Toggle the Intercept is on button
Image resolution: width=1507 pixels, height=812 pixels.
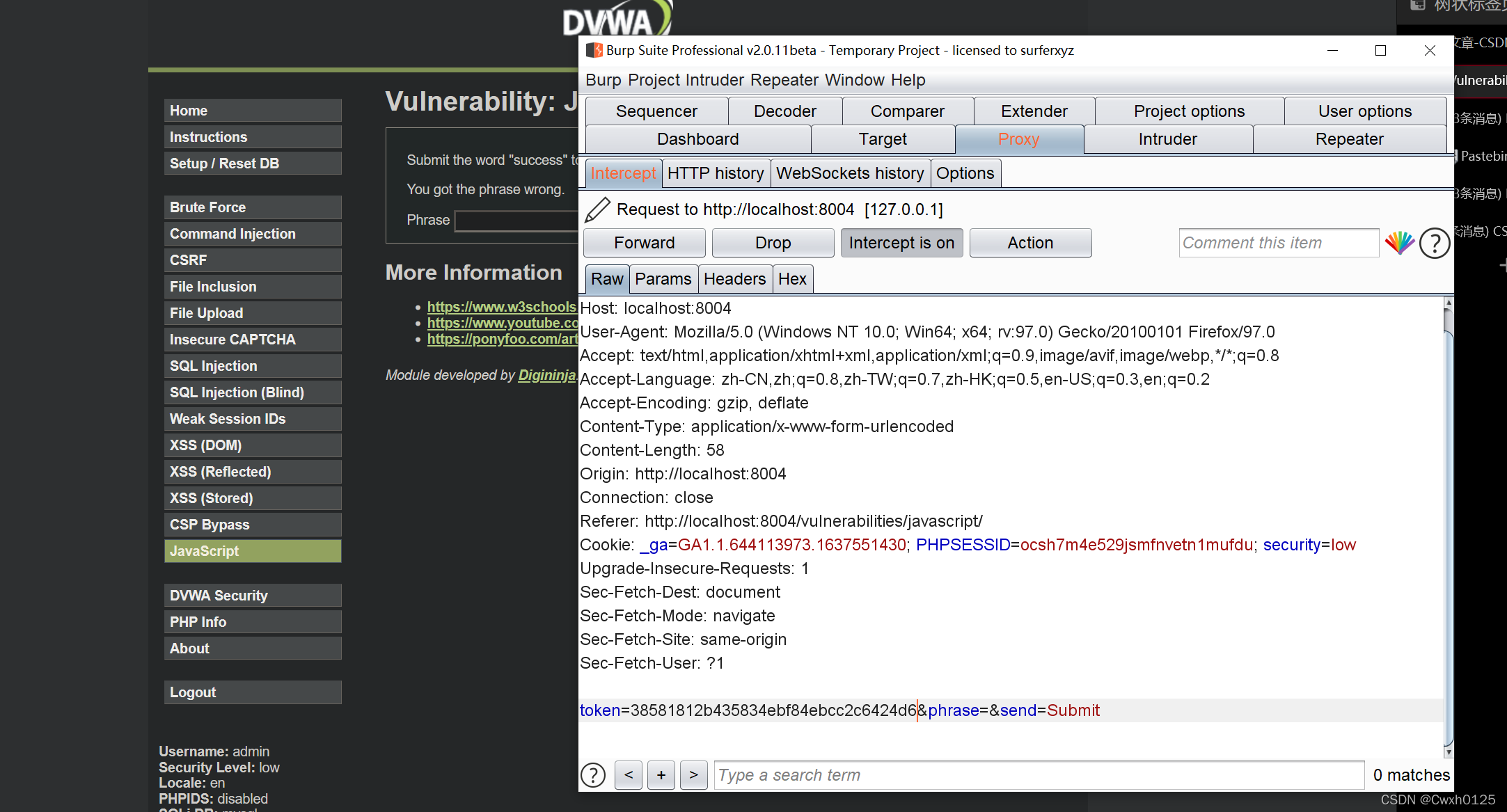901,243
